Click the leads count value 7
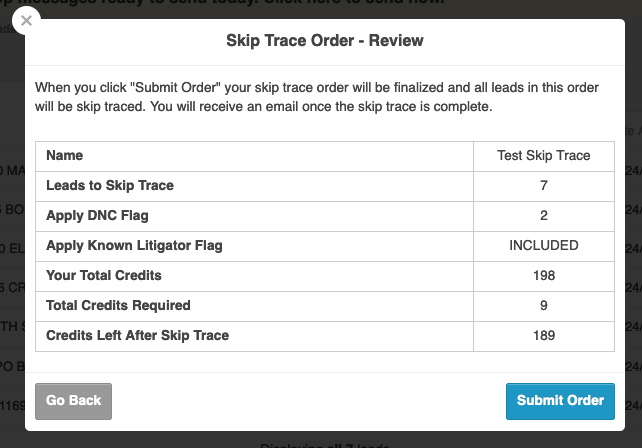This screenshot has width=642, height=448. tap(544, 186)
